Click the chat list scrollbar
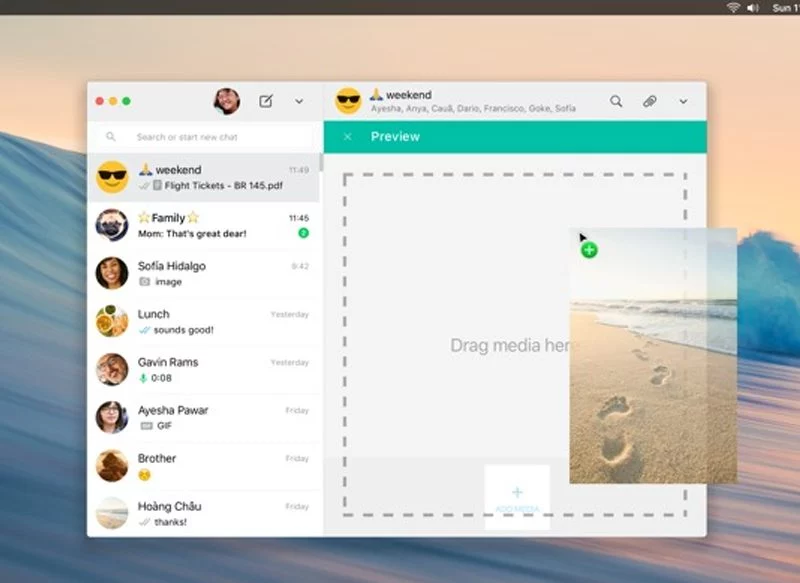 tap(321, 164)
